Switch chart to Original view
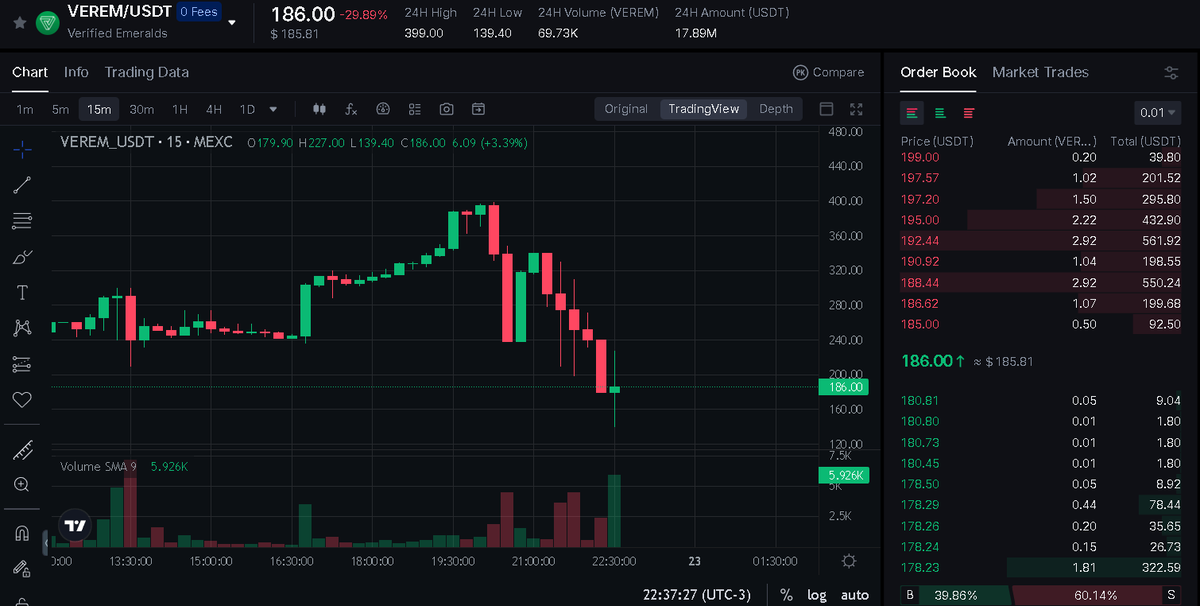The height and width of the screenshot is (606, 1200). tap(627, 109)
